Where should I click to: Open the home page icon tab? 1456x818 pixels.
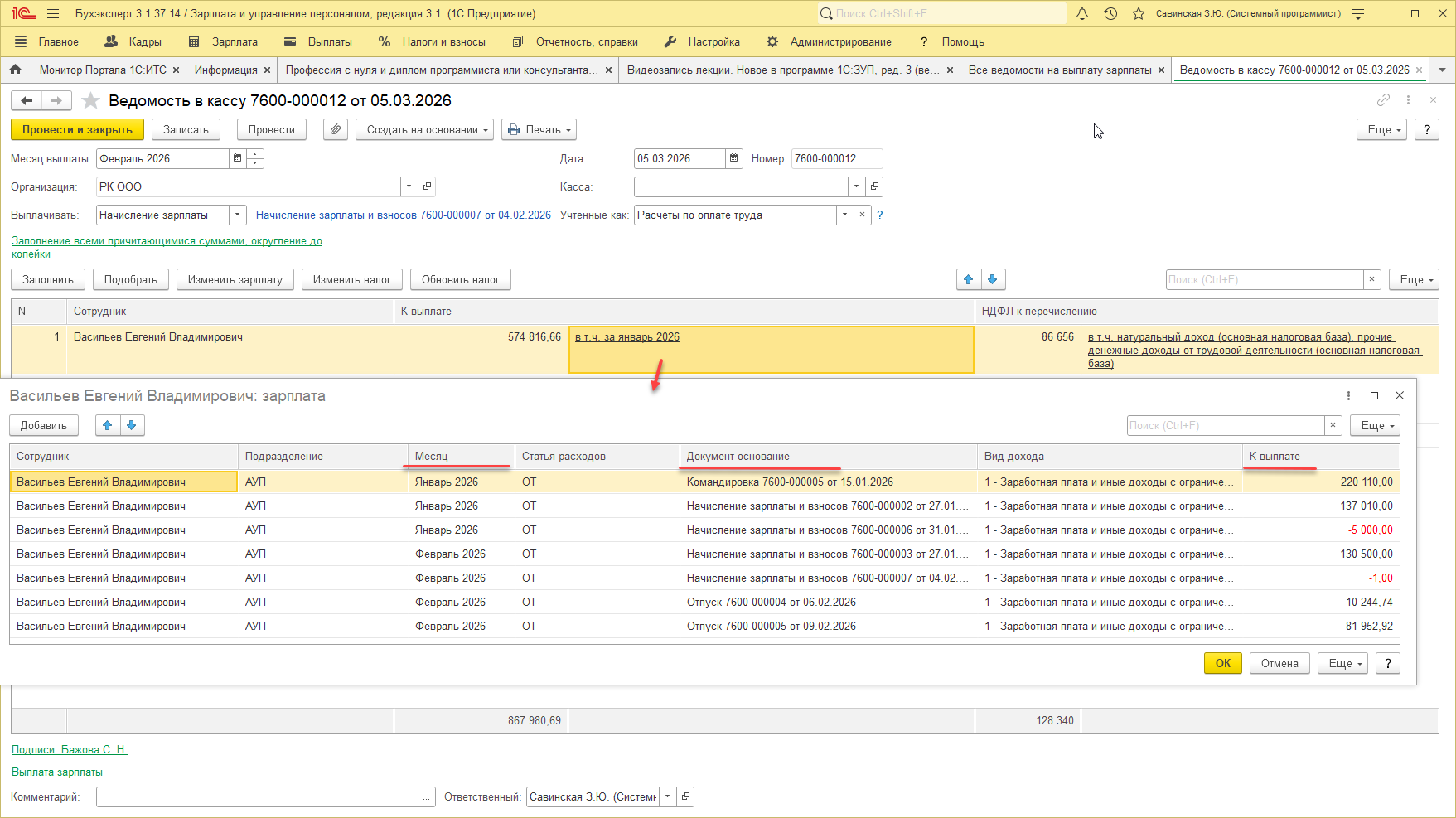point(16,70)
